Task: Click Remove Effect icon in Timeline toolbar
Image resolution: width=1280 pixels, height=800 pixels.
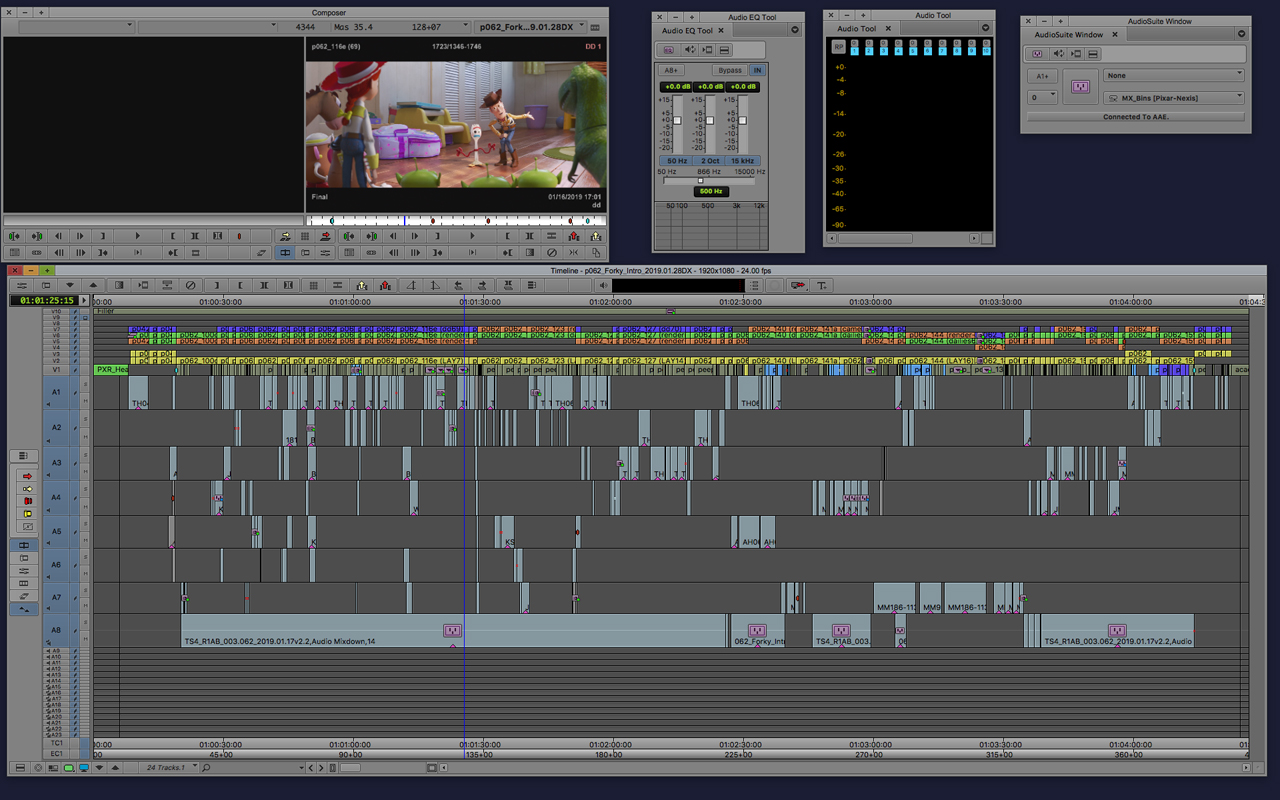Action: (190, 285)
